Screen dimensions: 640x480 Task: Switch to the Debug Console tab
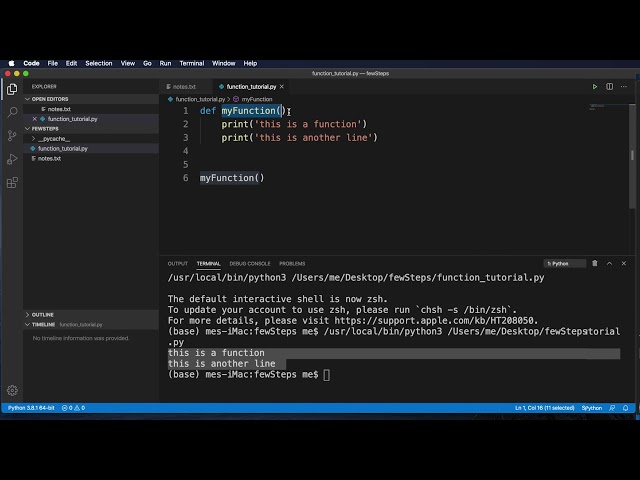(250, 264)
